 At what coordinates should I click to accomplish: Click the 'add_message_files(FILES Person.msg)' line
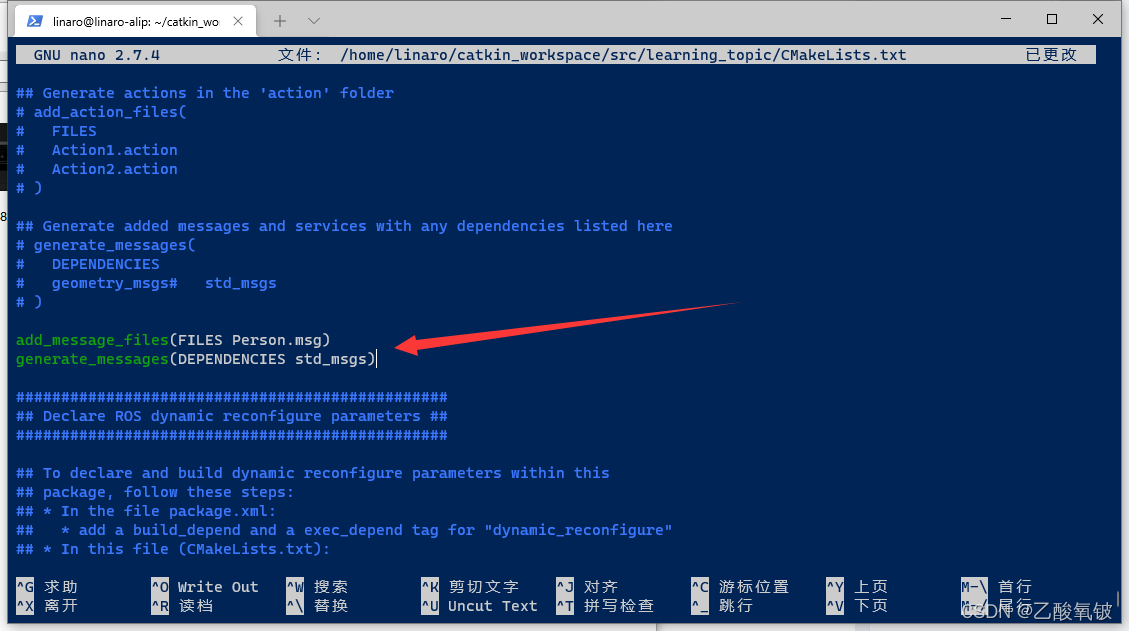point(173,340)
